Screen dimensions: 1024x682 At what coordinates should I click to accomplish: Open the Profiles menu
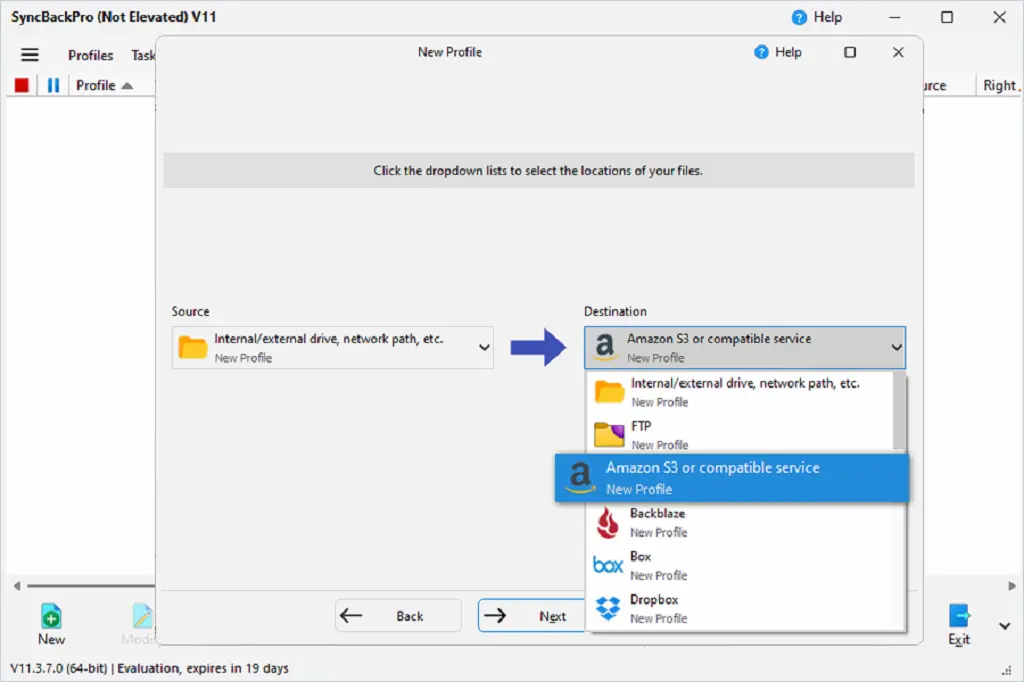pos(90,55)
